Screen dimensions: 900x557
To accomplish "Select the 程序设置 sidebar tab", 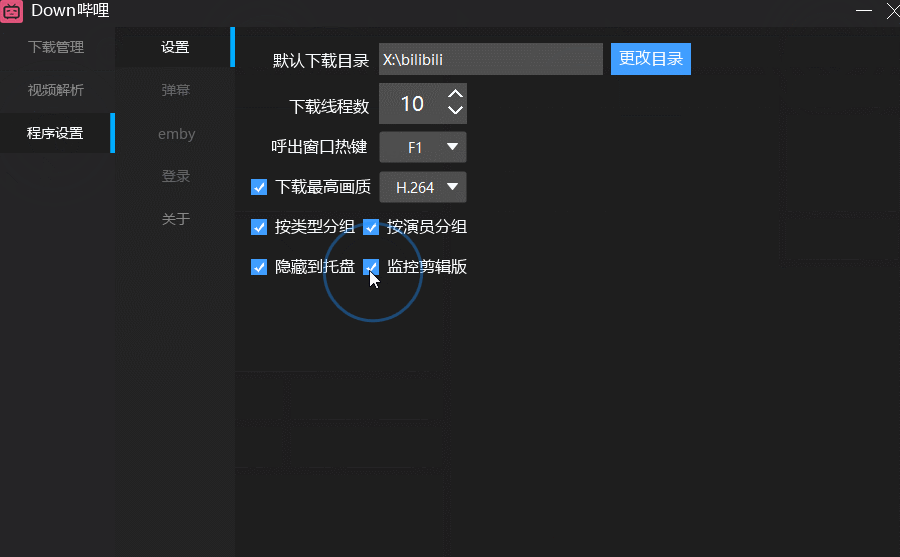I will [x=56, y=133].
